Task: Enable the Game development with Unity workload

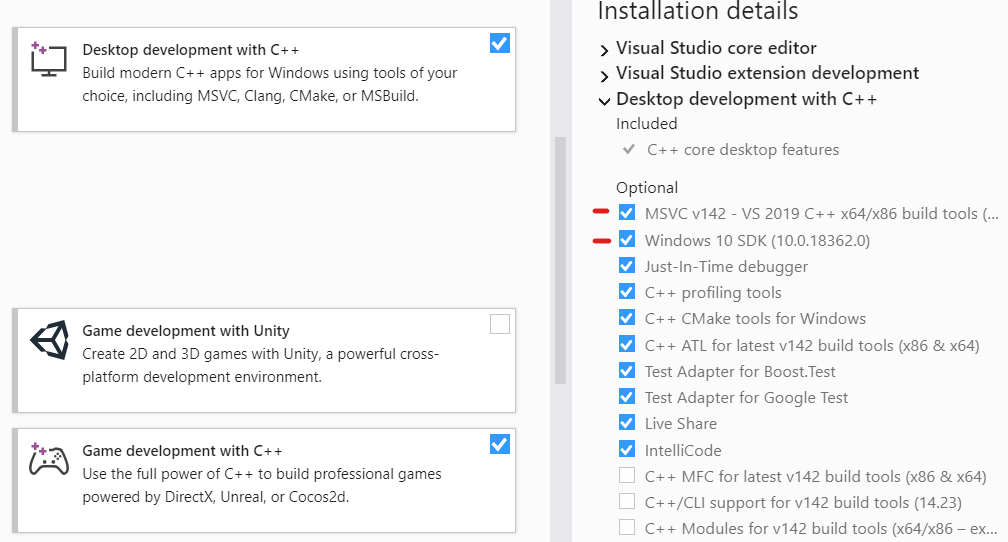Action: pos(500,324)
